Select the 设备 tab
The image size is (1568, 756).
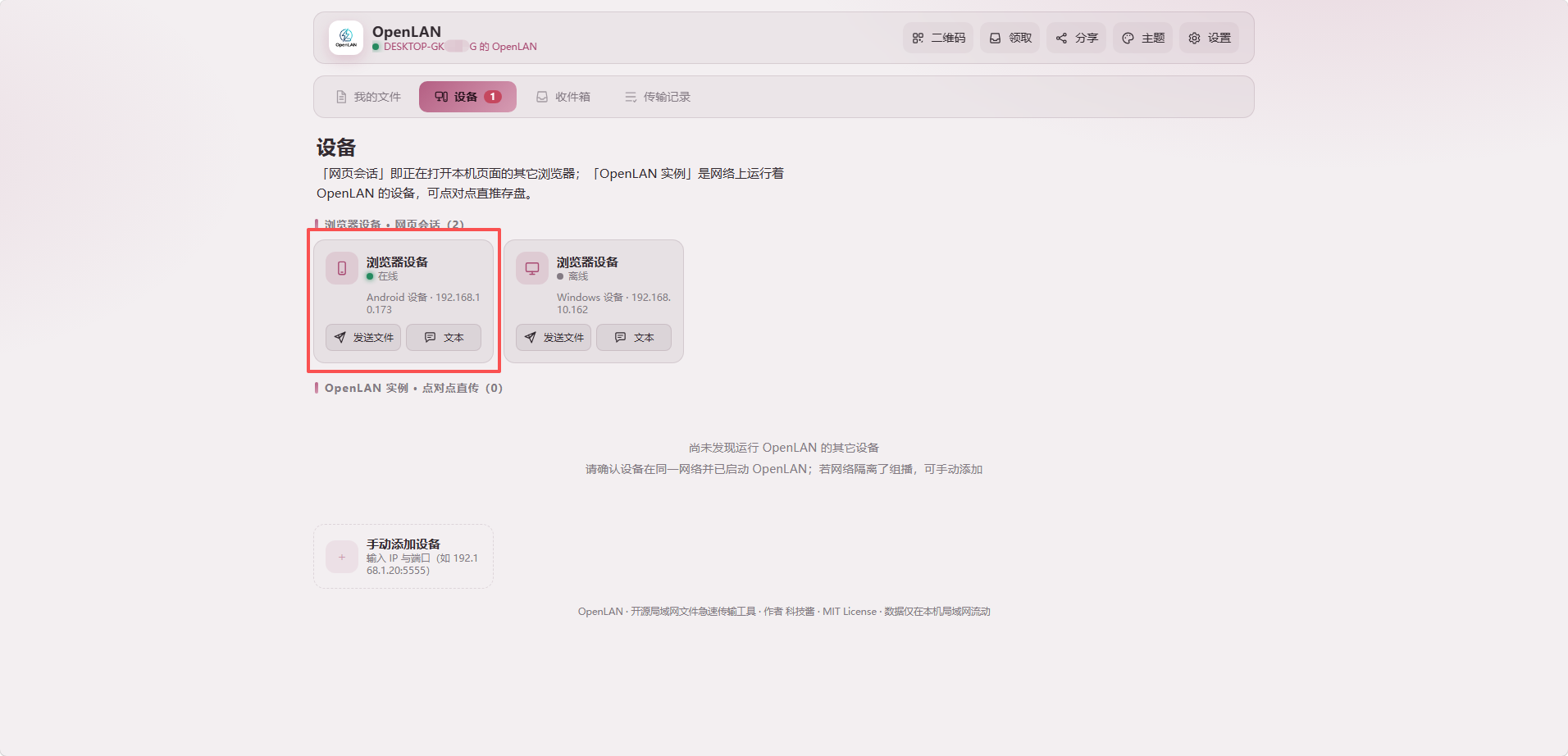[x=467, y=97]
